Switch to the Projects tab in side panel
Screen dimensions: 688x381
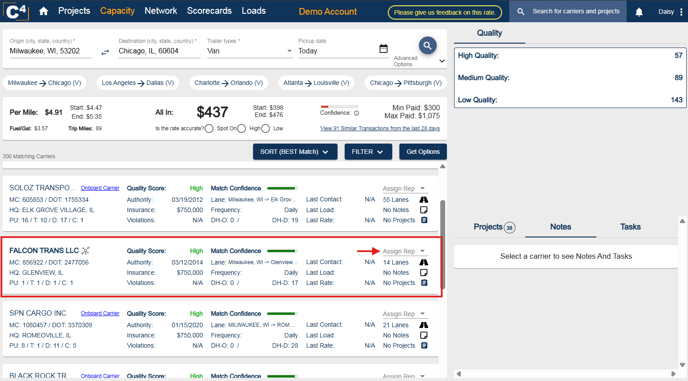[494, 227]
